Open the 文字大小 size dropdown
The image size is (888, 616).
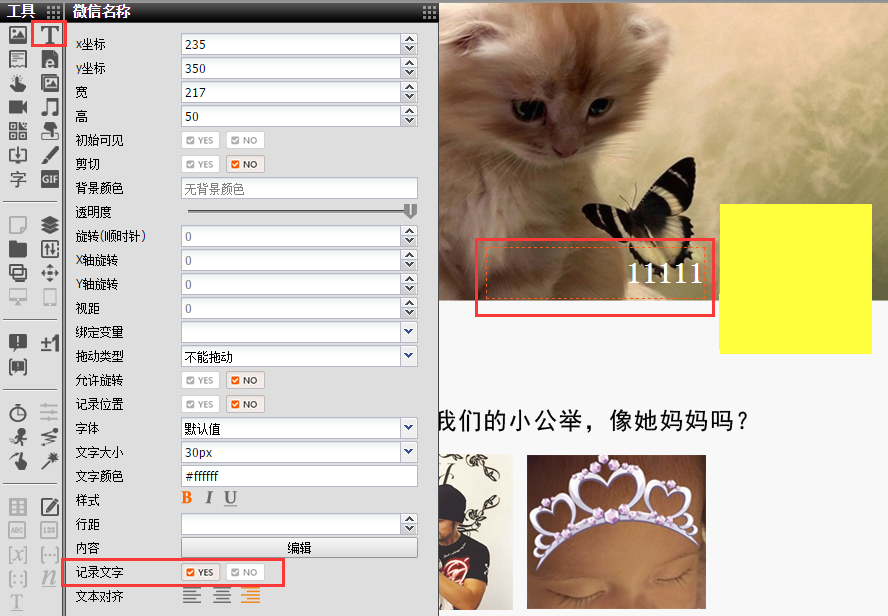coord(409,452)
